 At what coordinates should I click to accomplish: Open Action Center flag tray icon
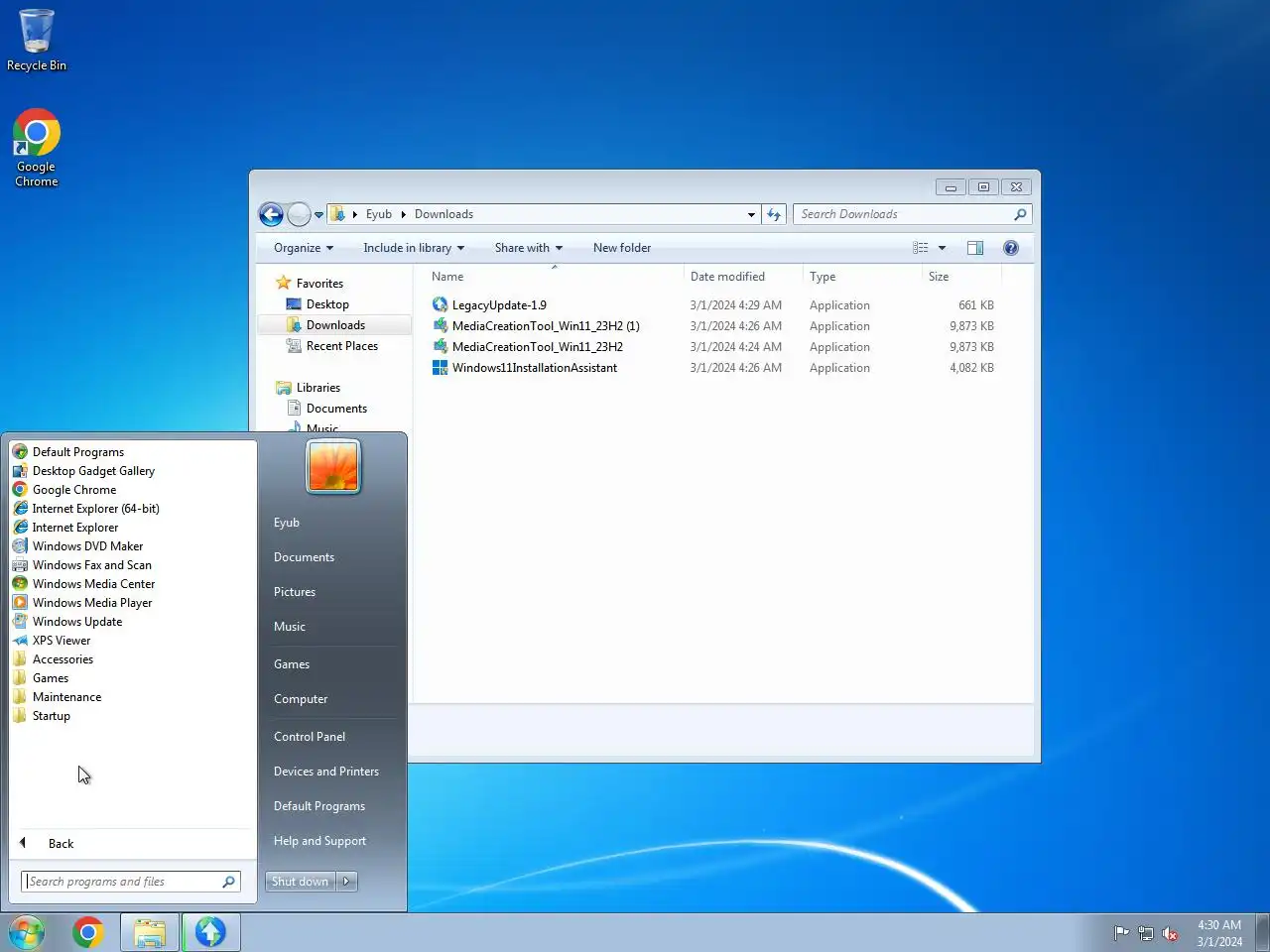pyautogui.click(x=1121, y=933)
